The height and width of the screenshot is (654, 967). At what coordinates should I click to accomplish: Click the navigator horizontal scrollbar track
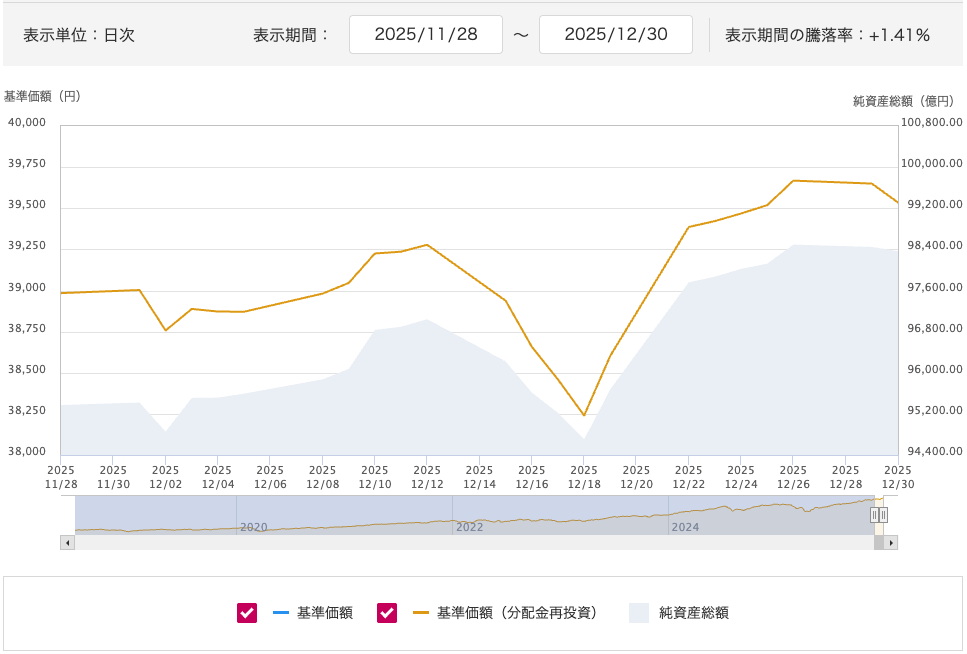pos(470,543)
